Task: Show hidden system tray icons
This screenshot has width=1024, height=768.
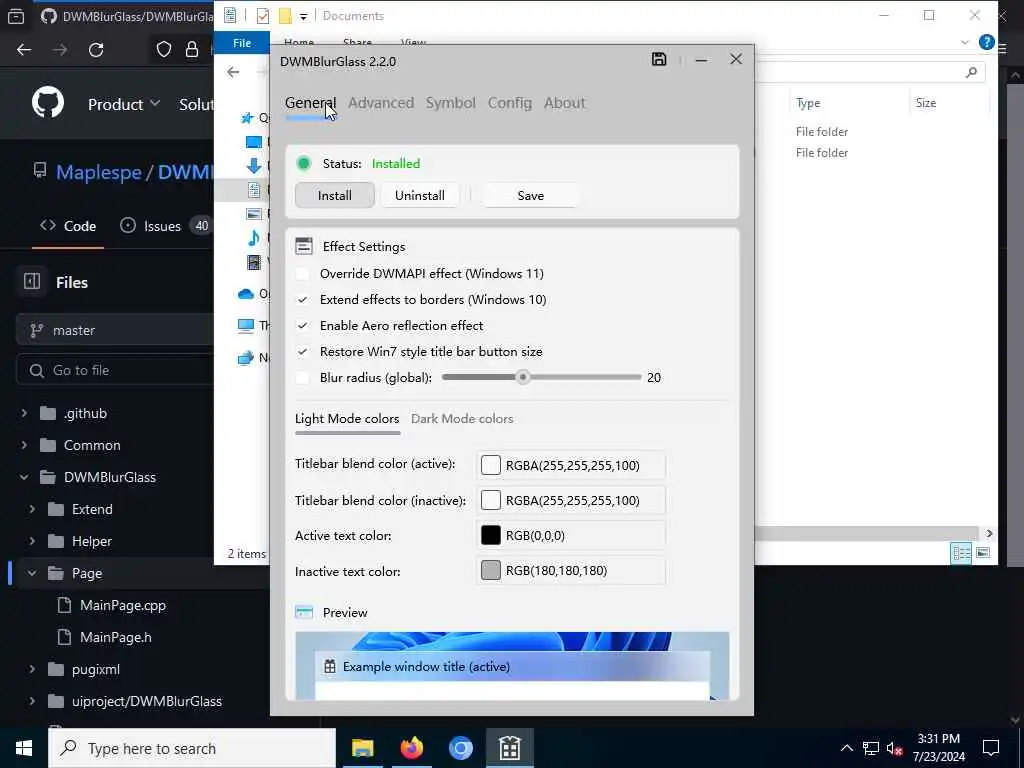Action: coord(846,748)
